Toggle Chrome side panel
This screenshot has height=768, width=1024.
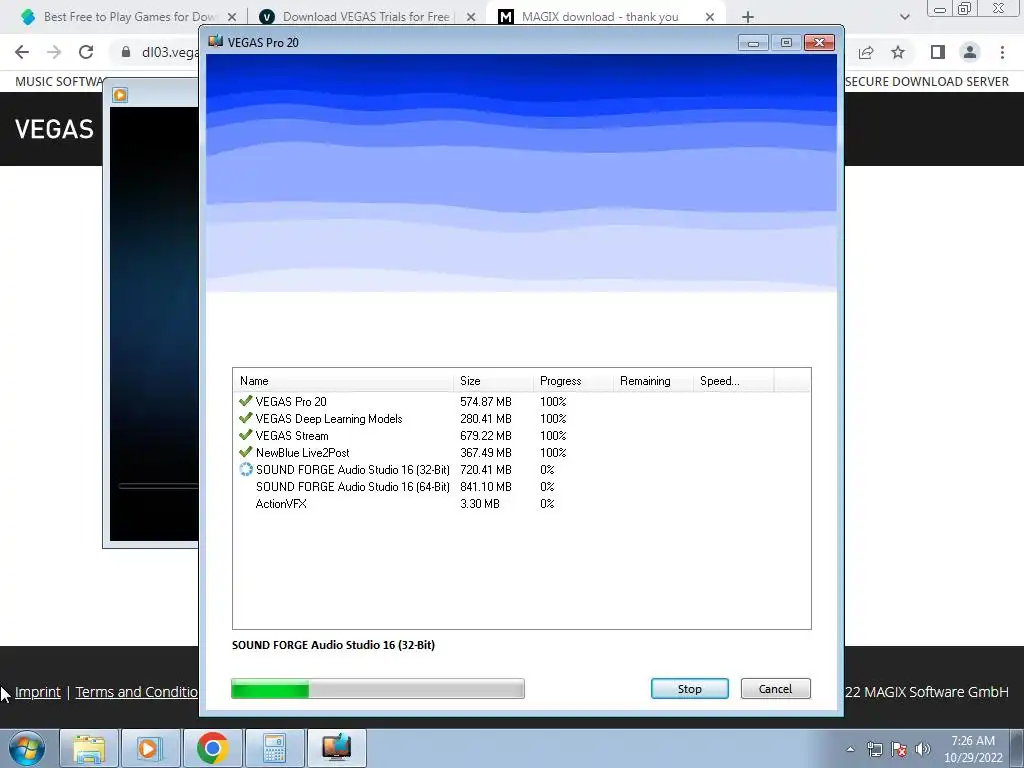(x=938, y=52)
